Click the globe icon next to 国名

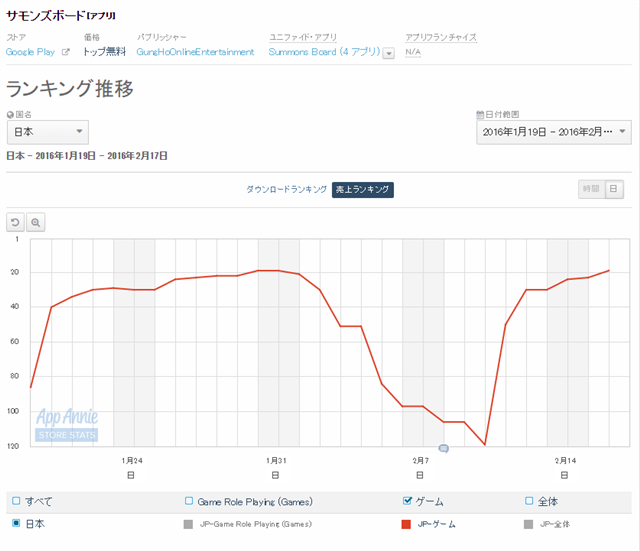pos(10,115)
